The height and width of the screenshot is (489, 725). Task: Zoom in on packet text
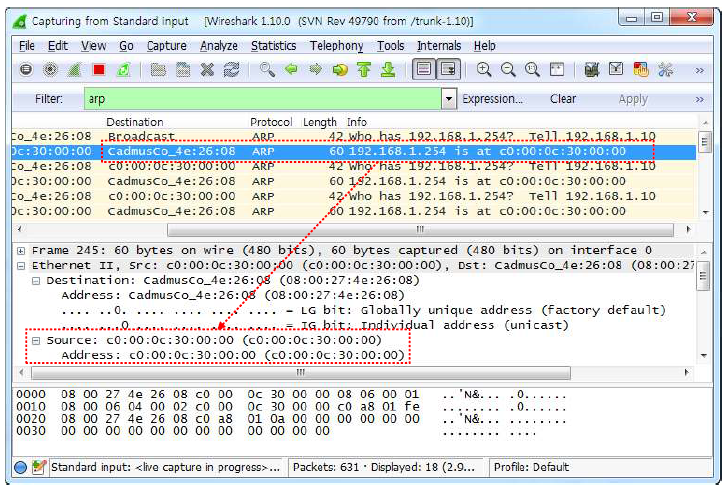coord(484,70)
